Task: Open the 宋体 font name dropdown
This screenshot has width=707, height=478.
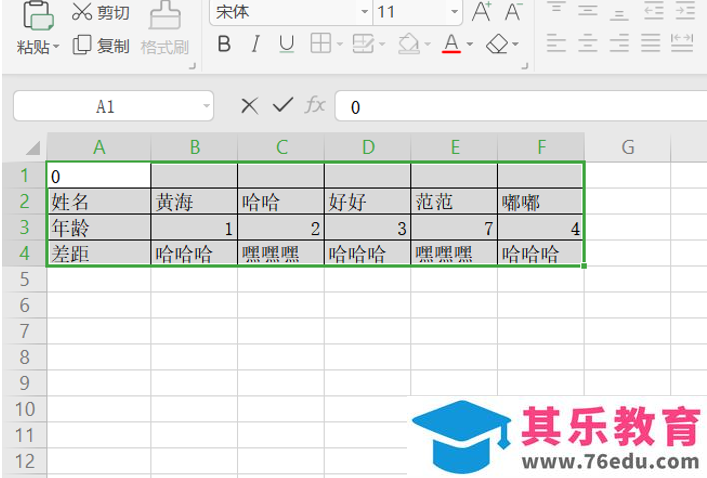Action: pyautogui.click(x=365, y=12)
